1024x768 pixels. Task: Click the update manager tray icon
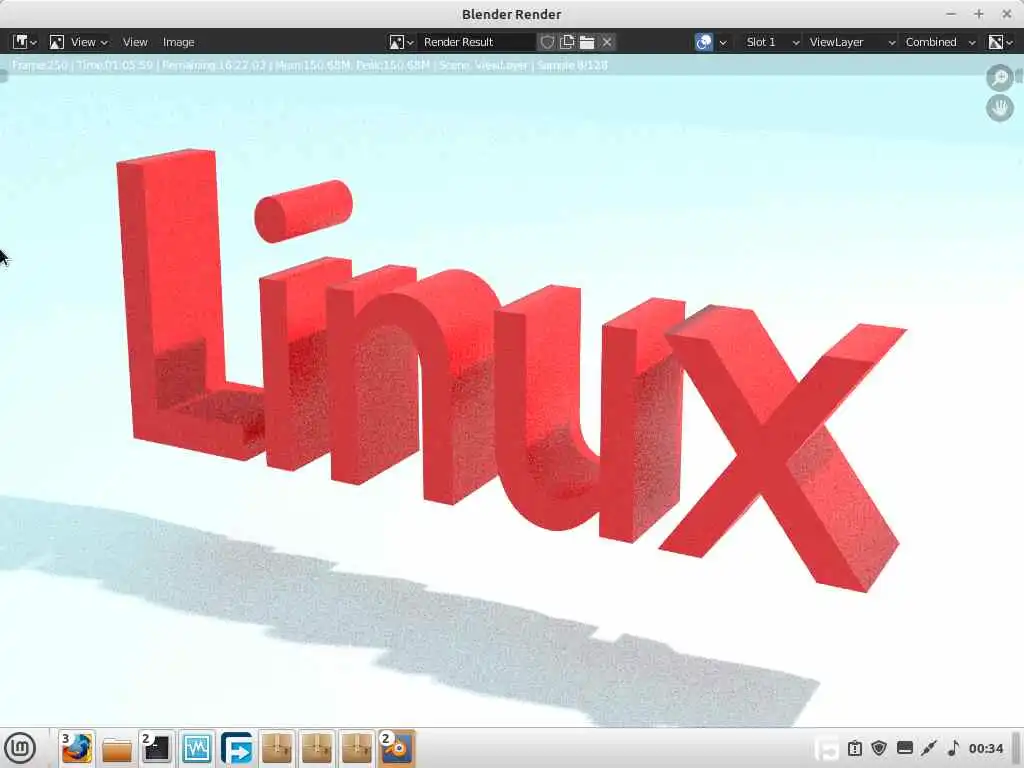pyautogui.click(x=854, y=748)
